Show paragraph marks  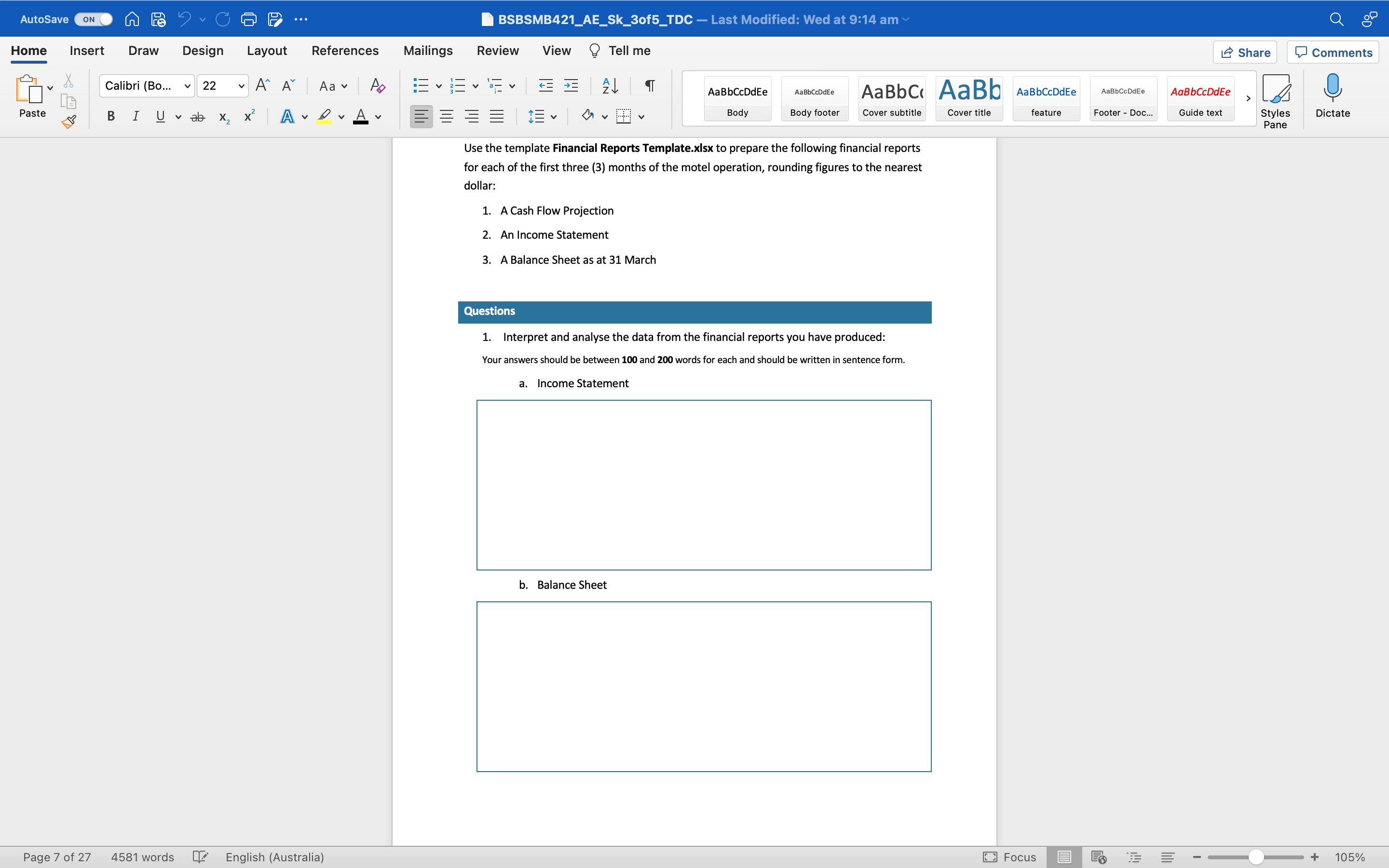coord(649,85)
